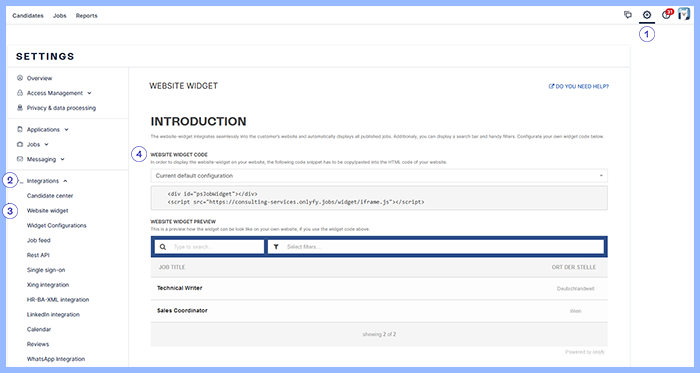This screenshot has height=373, width=700.
Task: Click the showing 2 of 2 footer text
Action: (379, 334)
